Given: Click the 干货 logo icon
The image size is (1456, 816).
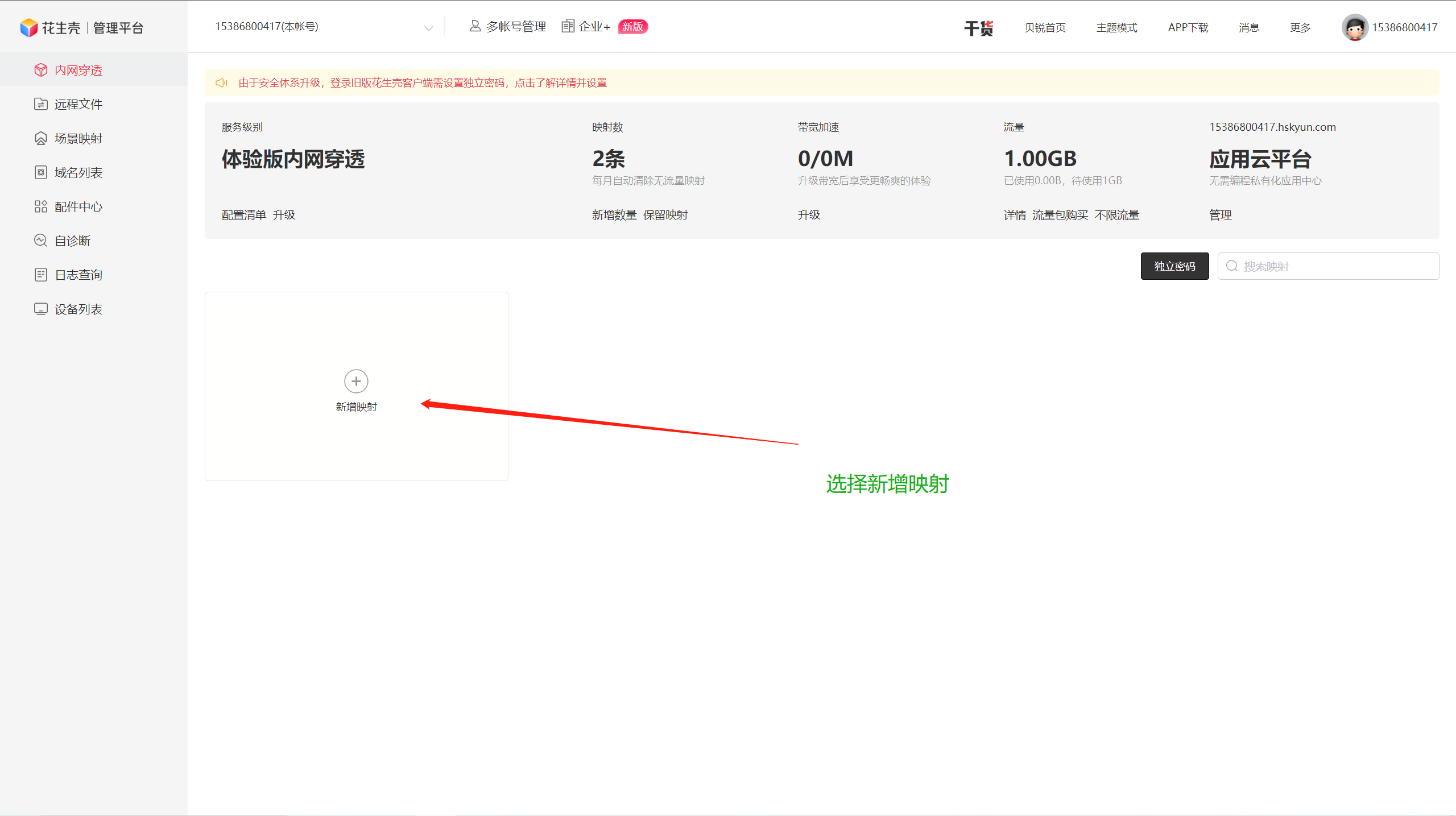Looking at the screenshot, I should pyautogui.click(x=978, y=28).
